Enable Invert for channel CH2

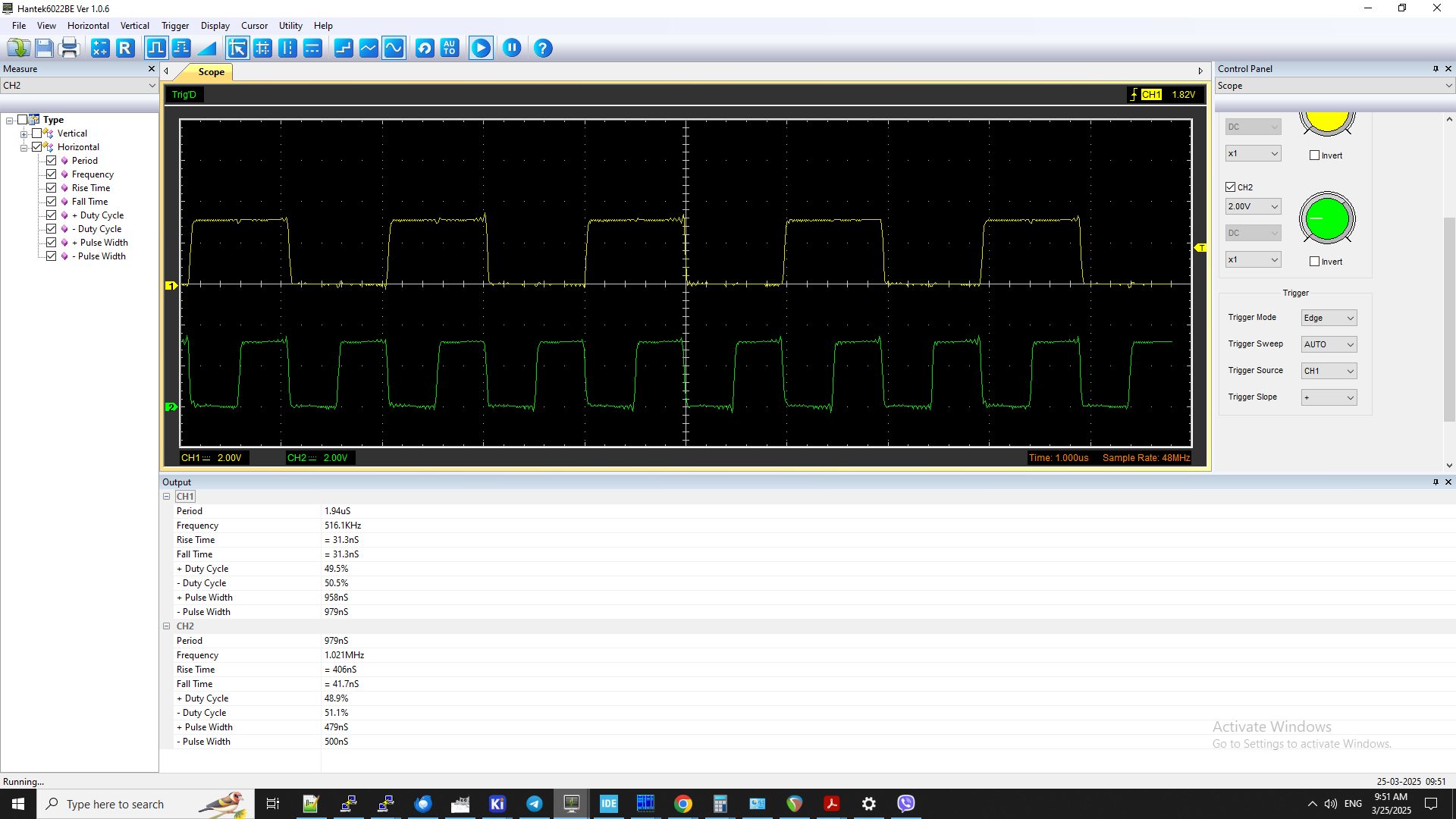point(1315,261)
